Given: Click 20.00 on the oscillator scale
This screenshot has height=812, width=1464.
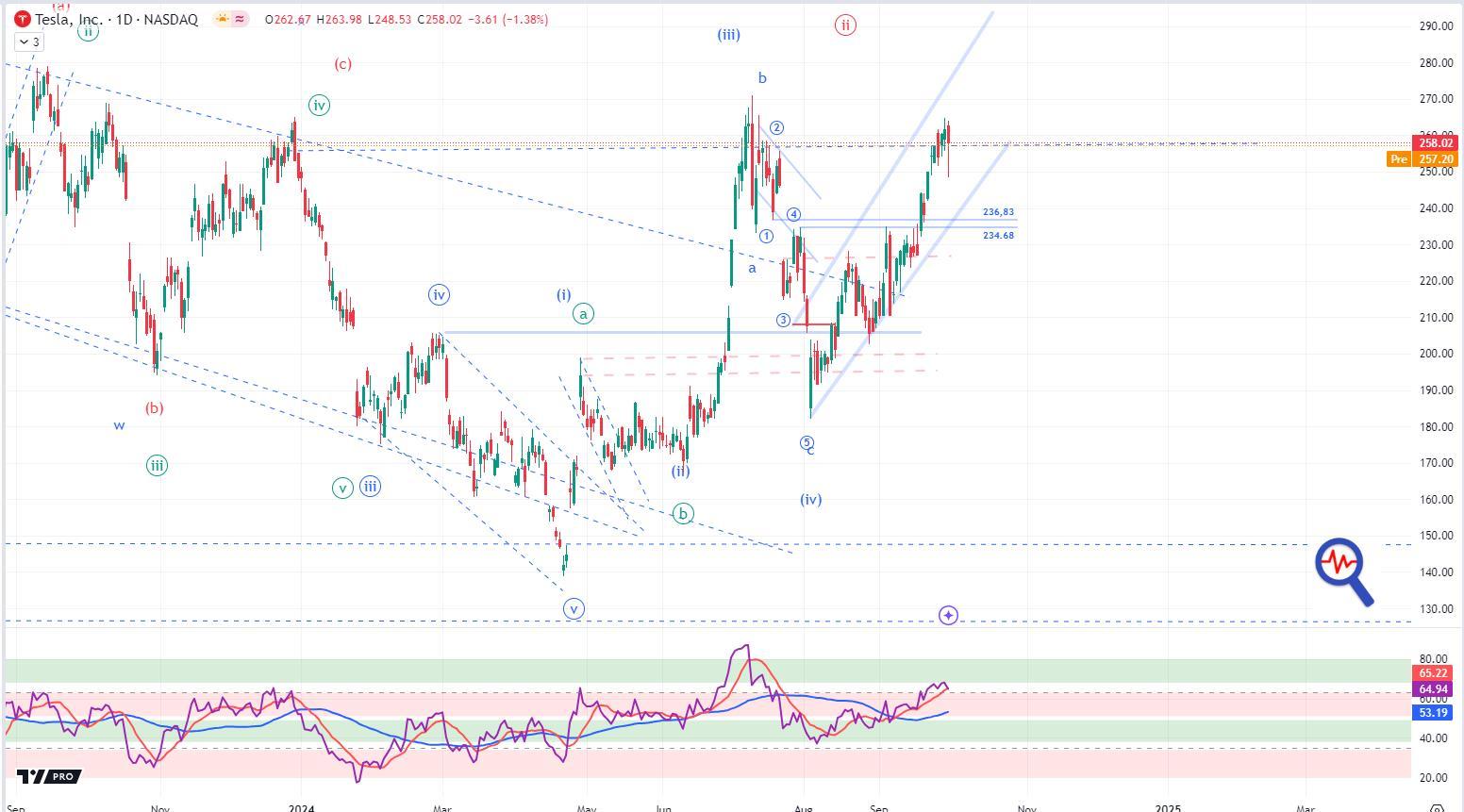Looking at the screenshot, I should click(x=1435, y=778).
